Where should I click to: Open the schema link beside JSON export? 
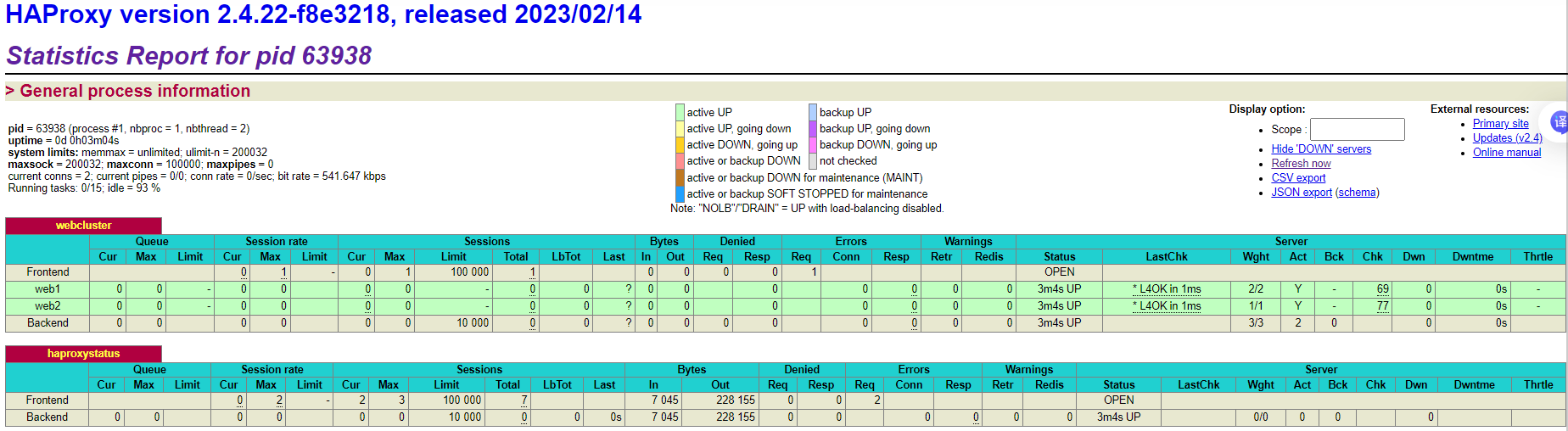tap(1358, 193)
